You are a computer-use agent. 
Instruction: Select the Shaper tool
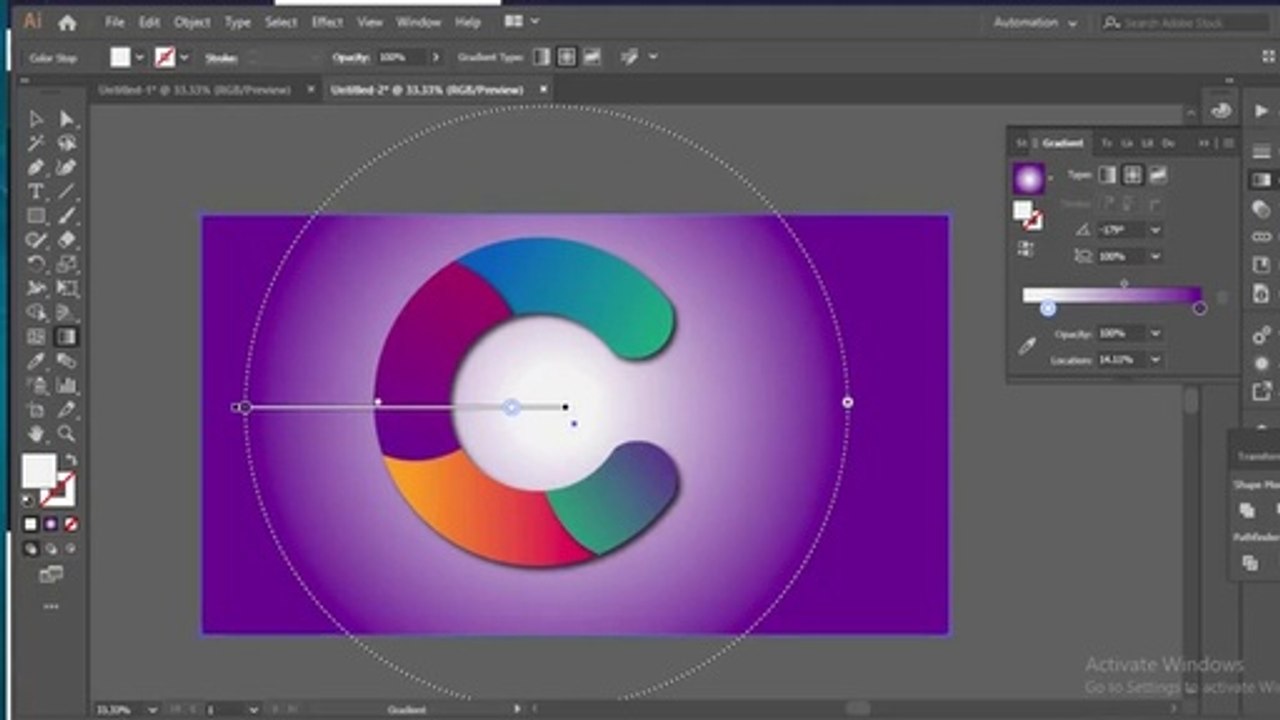point(36,240)
